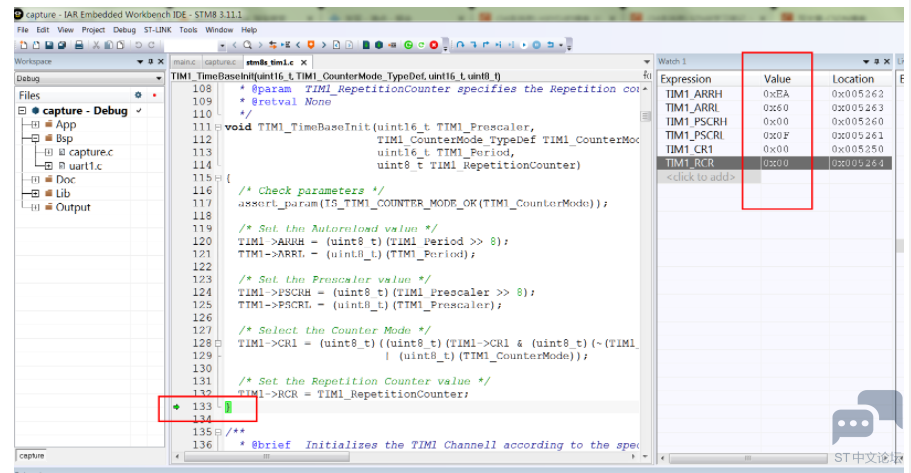Open the Debug configuration dropdown
Viewport: 911px width, 473px height.
(159, 78)
